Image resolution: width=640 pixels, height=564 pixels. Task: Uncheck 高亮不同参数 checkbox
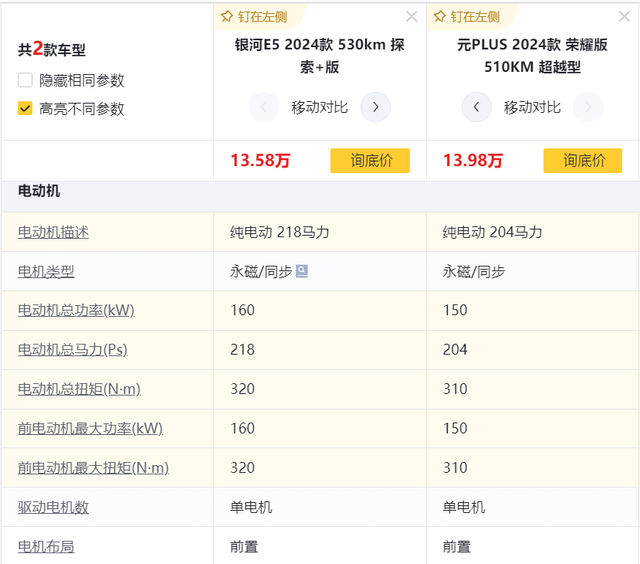tap(25, 109)
